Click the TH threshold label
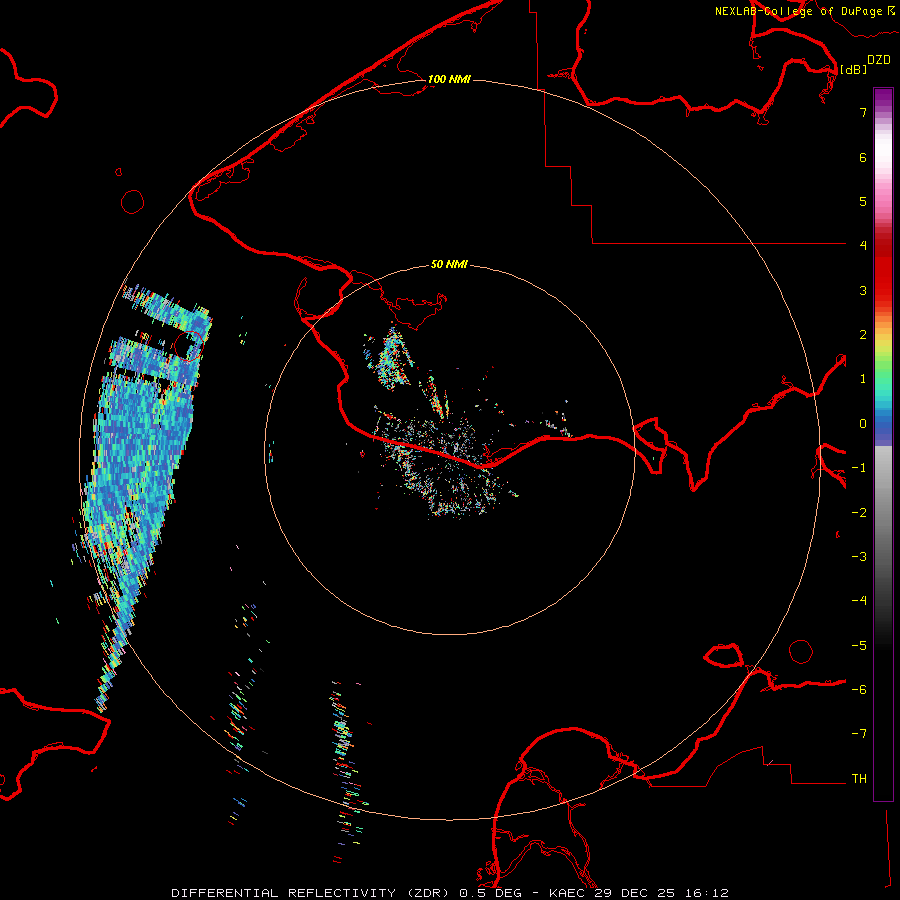The height and width of the screenshot is (900, 900). coord(859,779)
